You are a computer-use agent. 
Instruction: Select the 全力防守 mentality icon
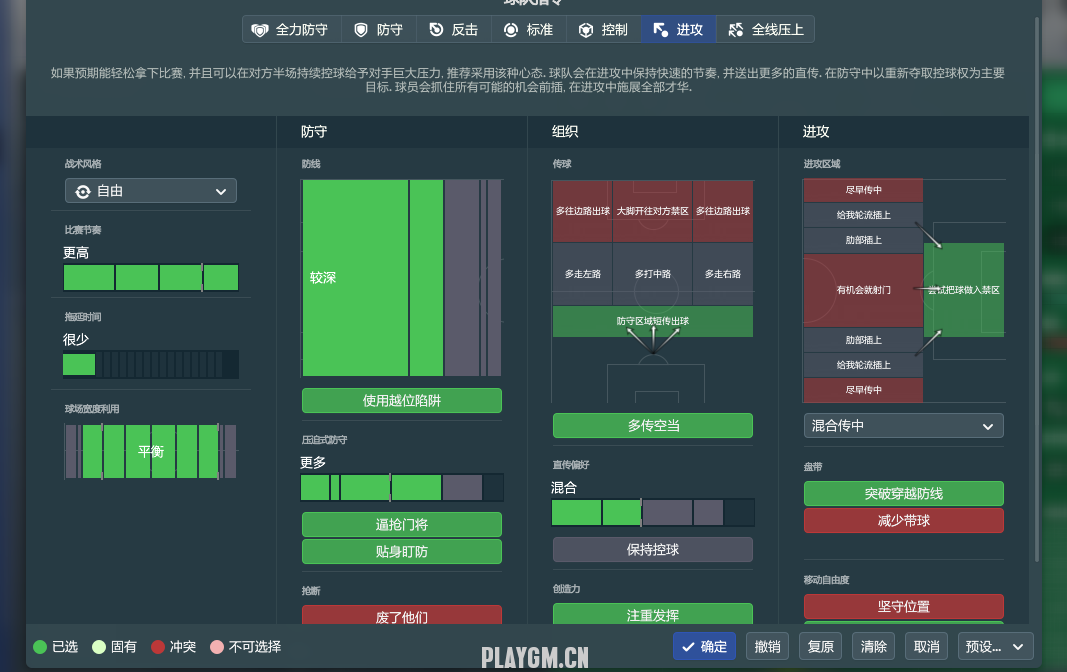point(260,30)
